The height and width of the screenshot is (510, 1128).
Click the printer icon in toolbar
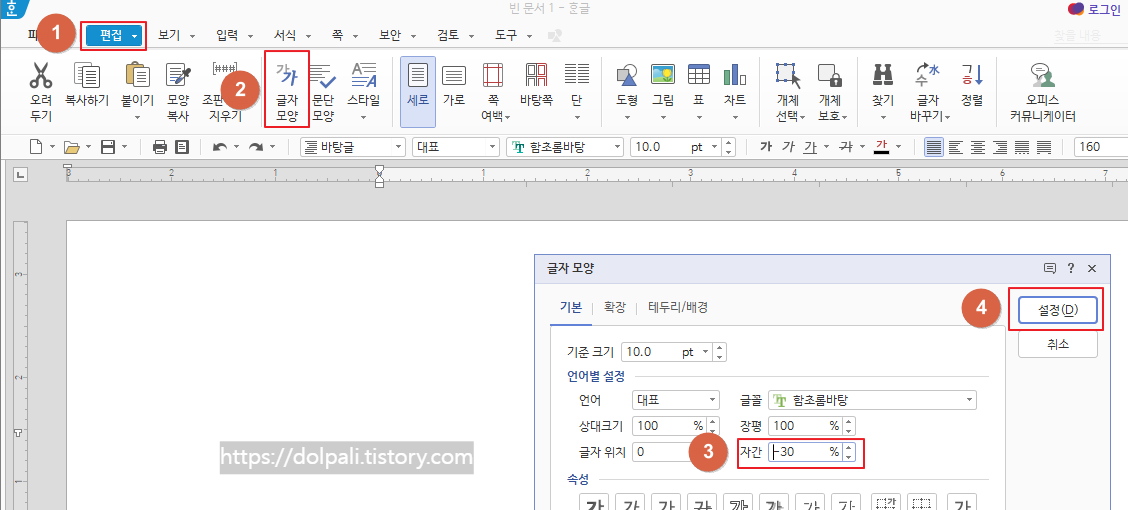(160, 147)
